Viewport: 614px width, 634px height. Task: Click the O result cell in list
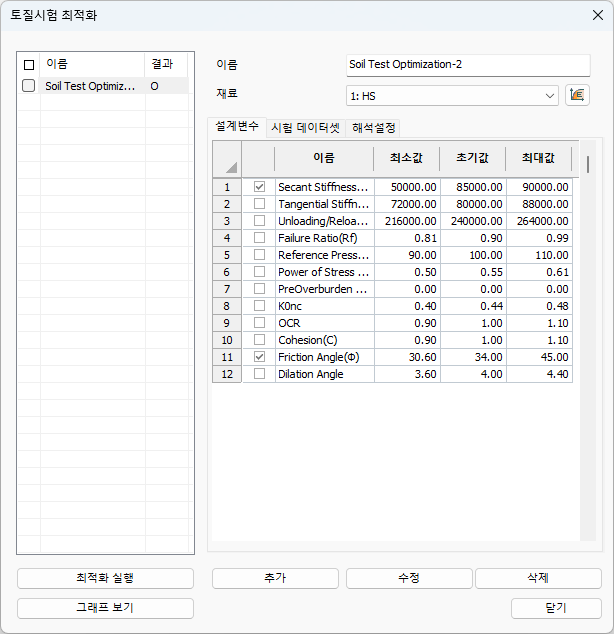(167, 86)
